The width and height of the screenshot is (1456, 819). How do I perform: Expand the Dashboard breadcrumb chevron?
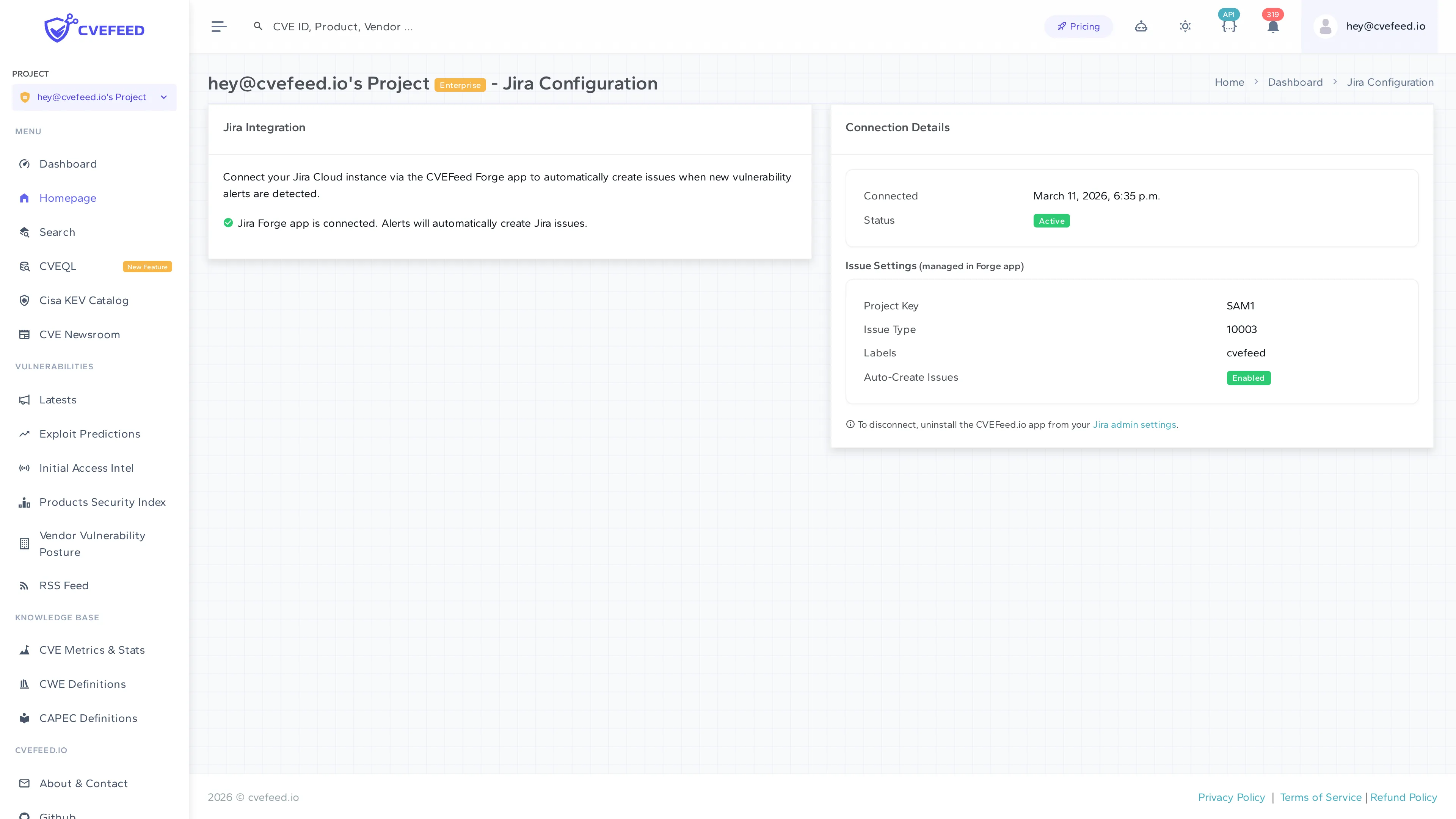pos(1335,82)
